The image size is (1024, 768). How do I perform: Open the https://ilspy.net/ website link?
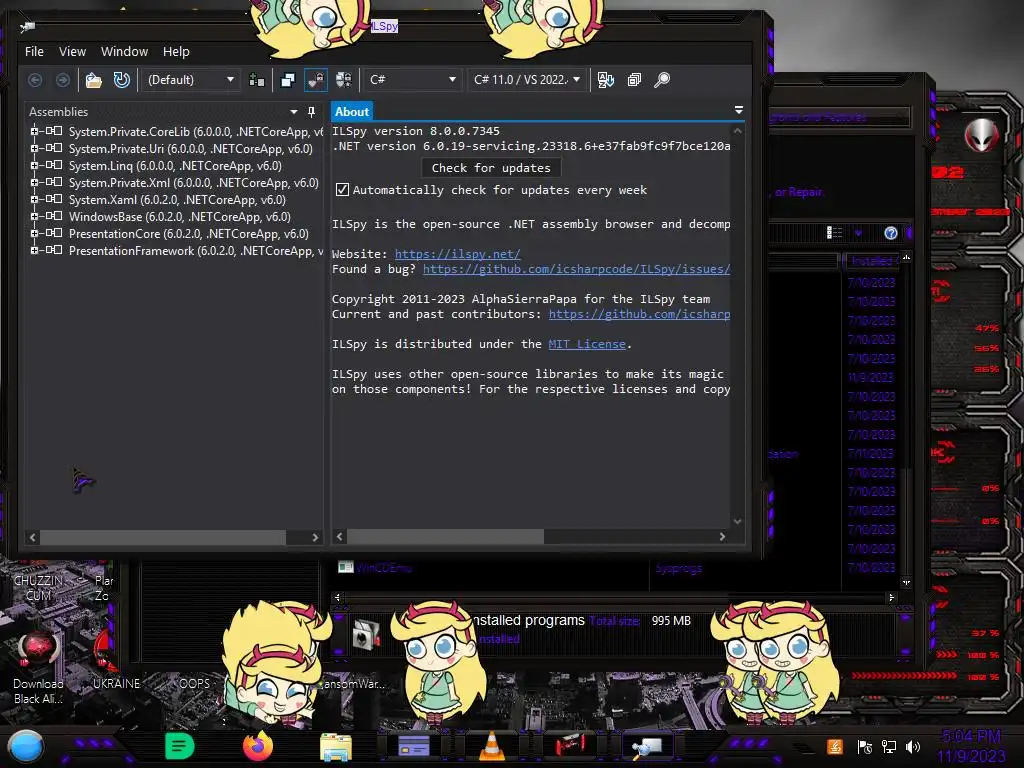pyautogui.click(x=457, y=254)
